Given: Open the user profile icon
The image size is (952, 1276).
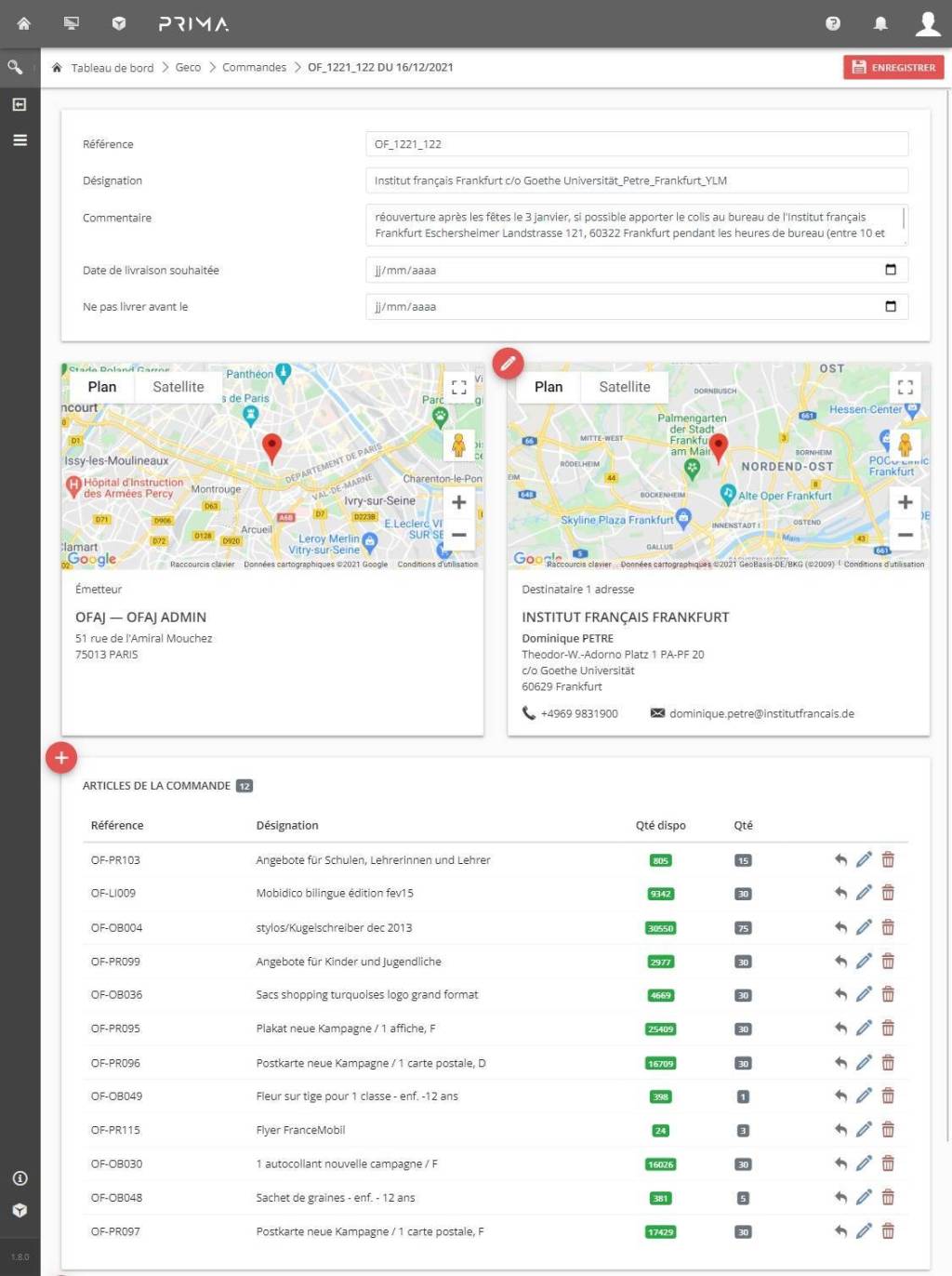Looking at the screenshot, I should click(x=928, y=23).
